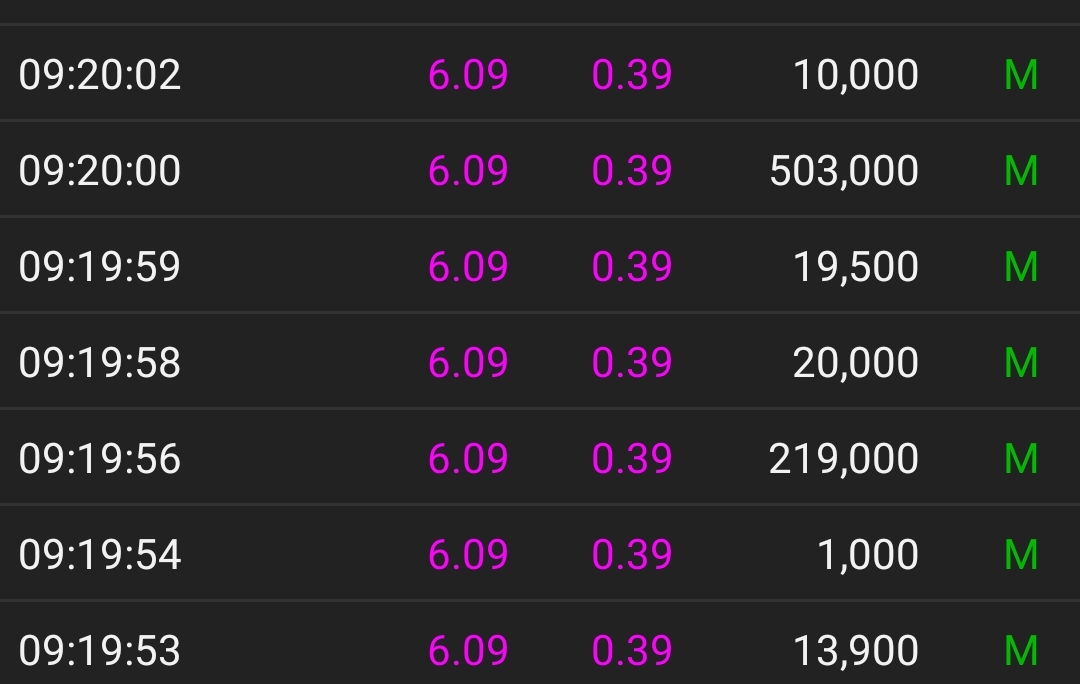Screen dimensions: 1080x684
Task: Select the 0.39 change at 09:19:56
Action: [632, 458]
